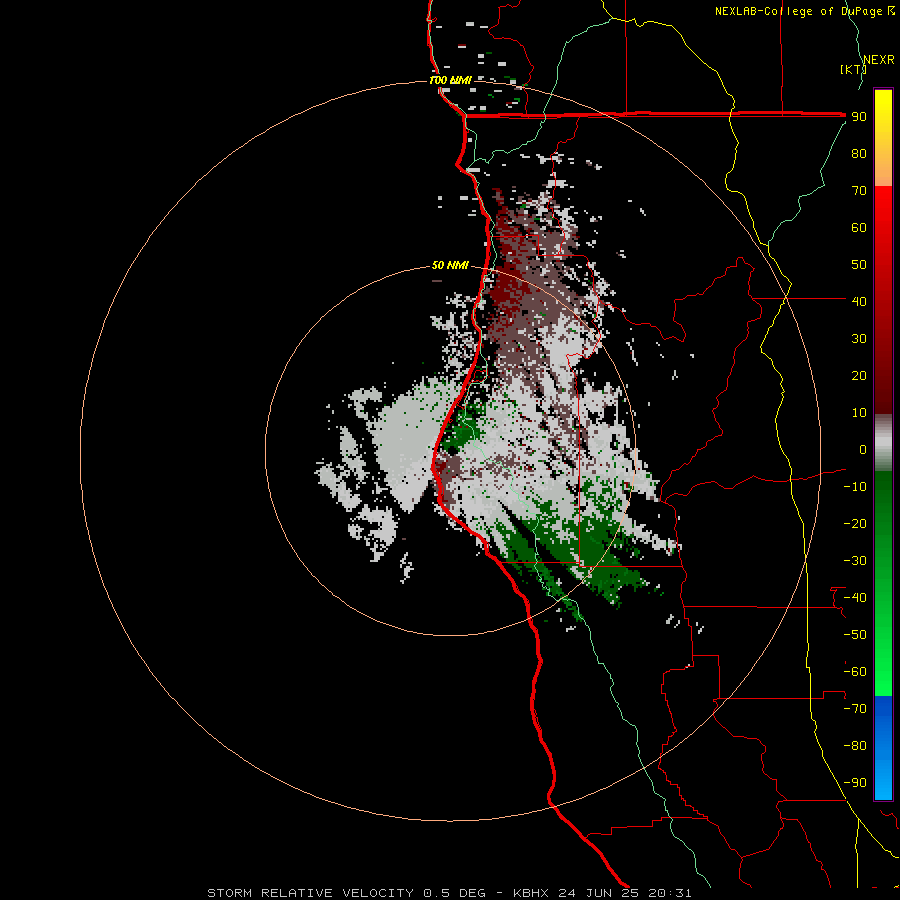900x900 pixels.
Task: Click the KT units label above the scale
Action: [x=853, y=69]
